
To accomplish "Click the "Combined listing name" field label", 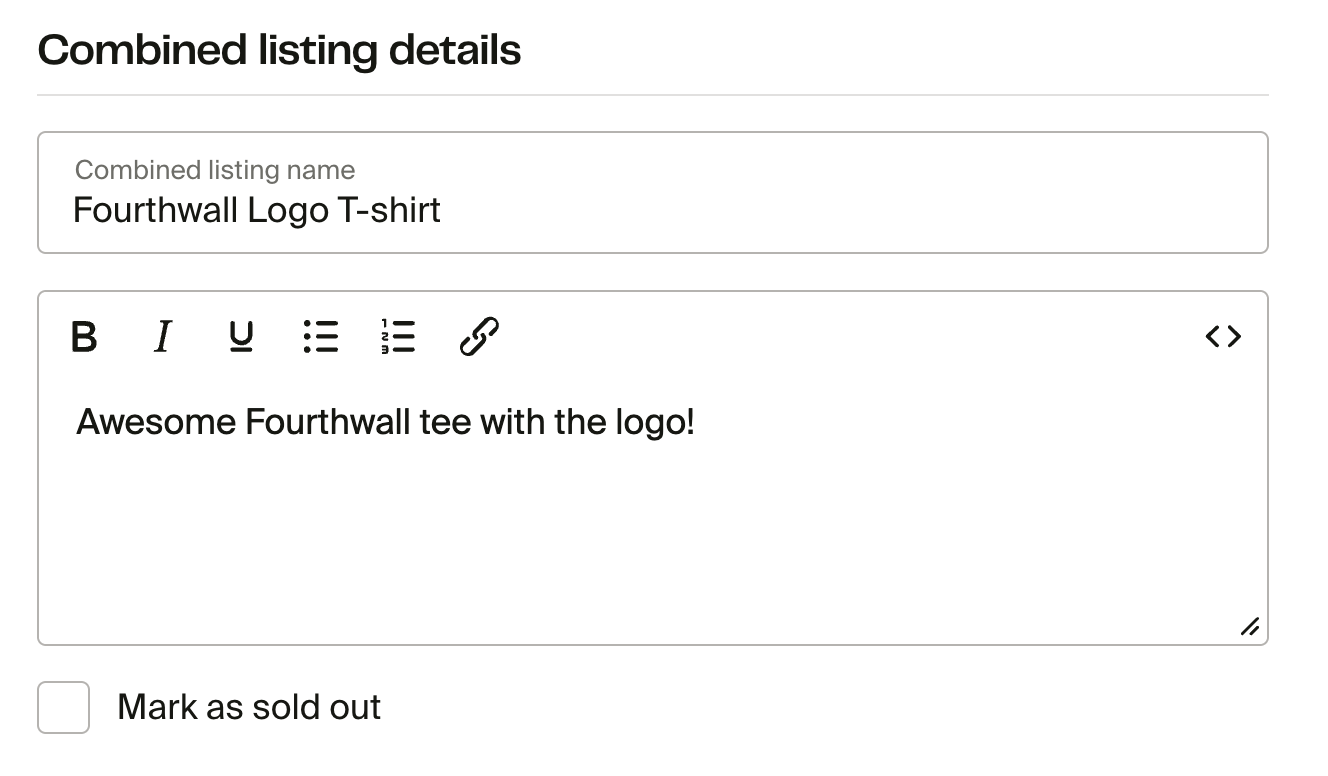I will 215,170.
